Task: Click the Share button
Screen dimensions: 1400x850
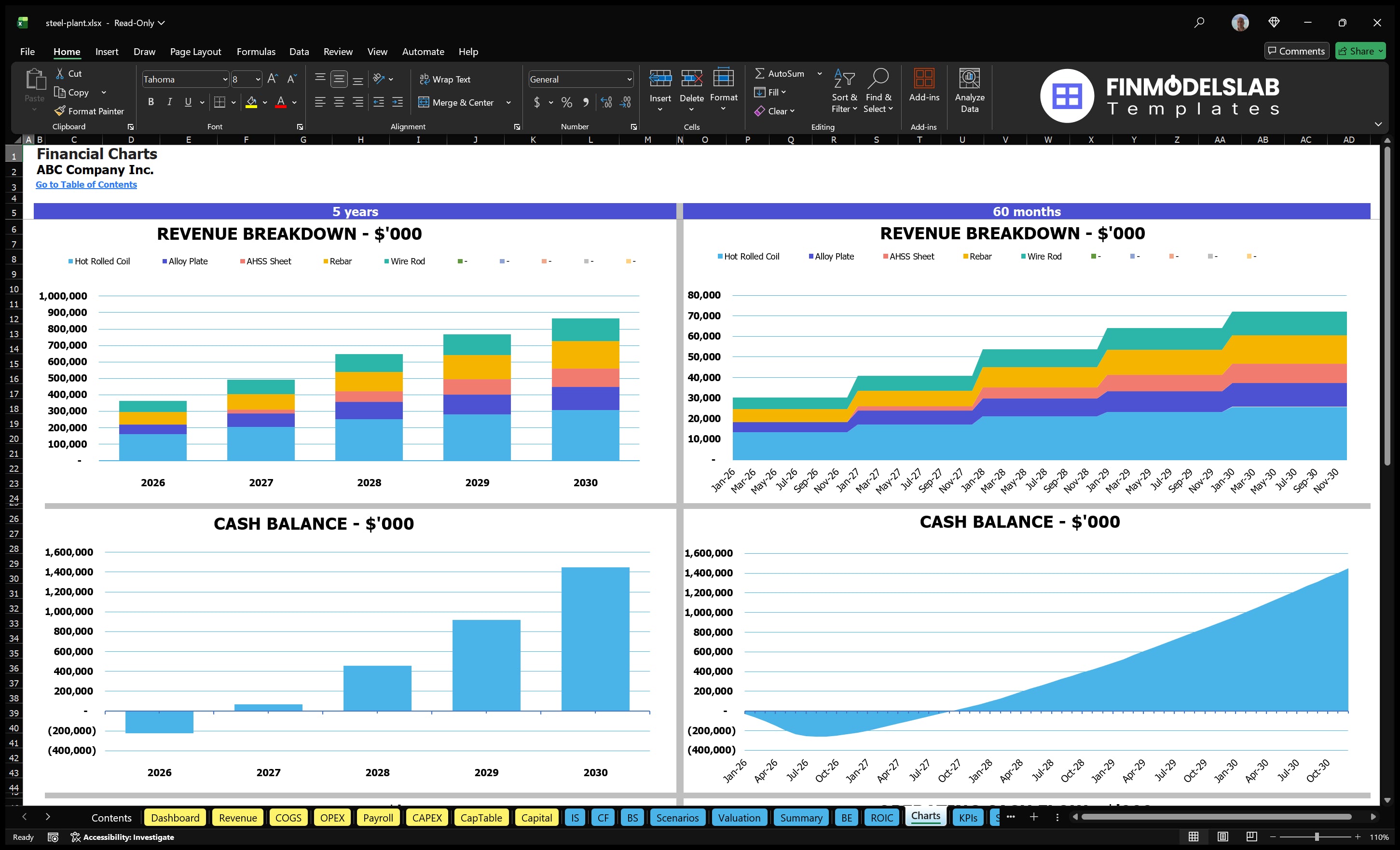Action: coord(1360,51)
